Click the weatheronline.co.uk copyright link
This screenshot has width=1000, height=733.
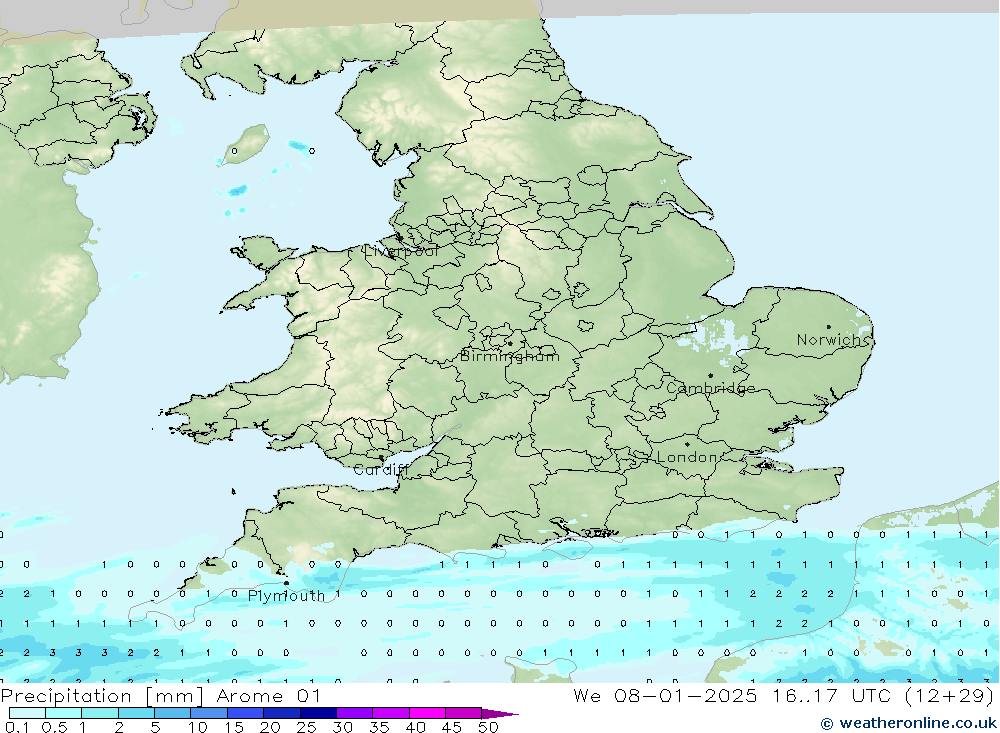click(909, 723)
